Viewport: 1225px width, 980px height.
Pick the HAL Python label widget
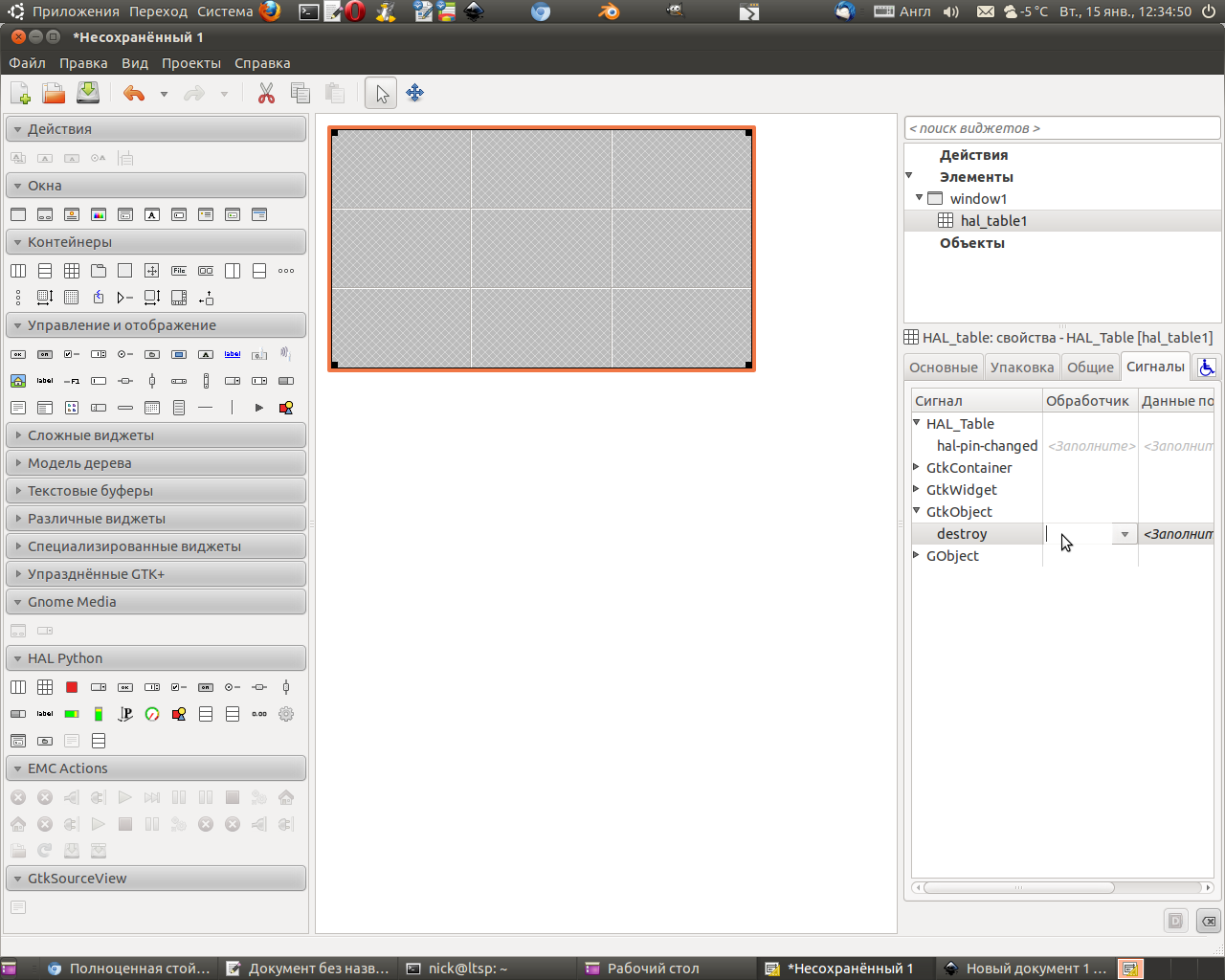(x=45, y=714)
